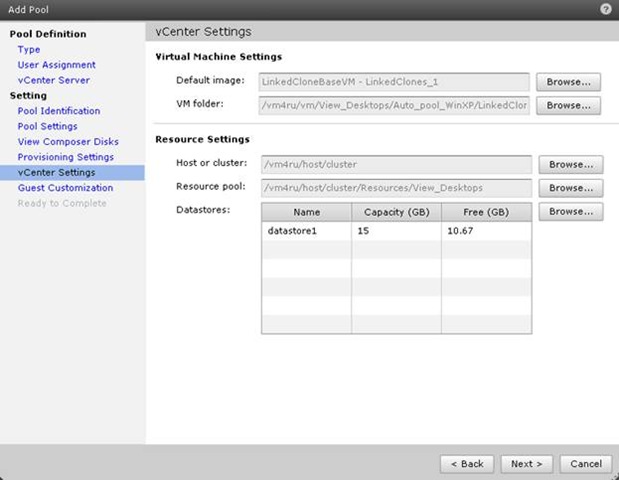Viewport: 619px width, 480px height.
Task: Go to View Composer Disks
Action: pyautogui.click(x=68, y=142)
